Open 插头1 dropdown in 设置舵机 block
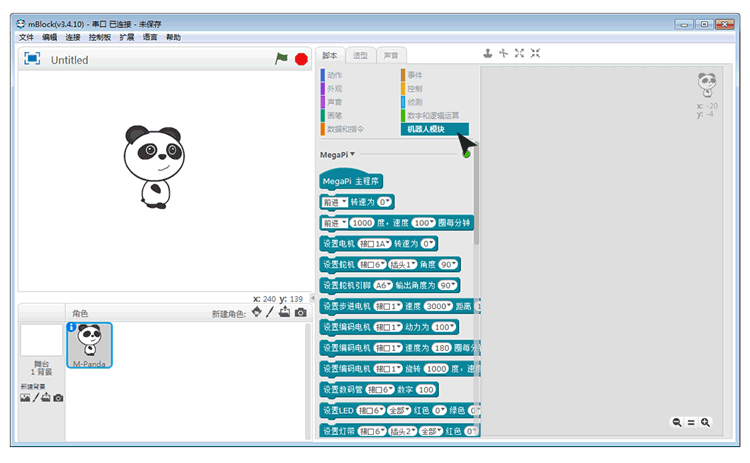The width and height of the screenshot is (750, 463). click(402, 265)
